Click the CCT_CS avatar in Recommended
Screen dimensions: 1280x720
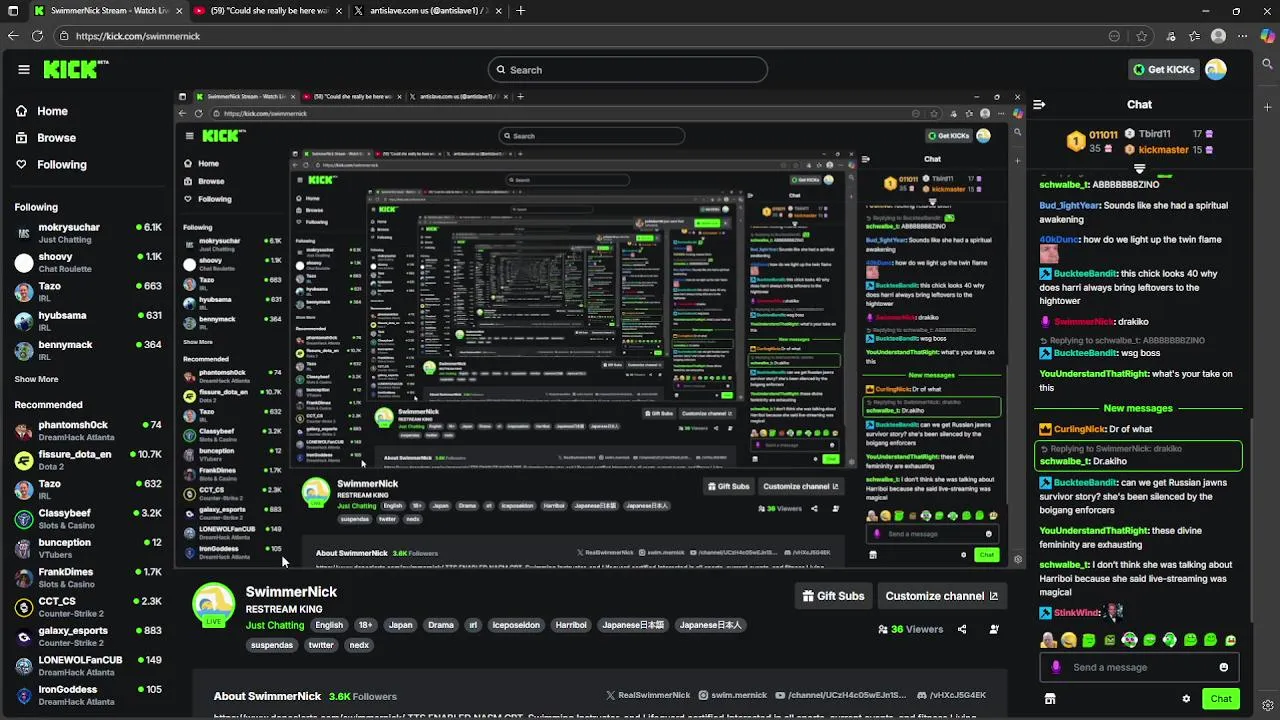click(x=24, y=607)
